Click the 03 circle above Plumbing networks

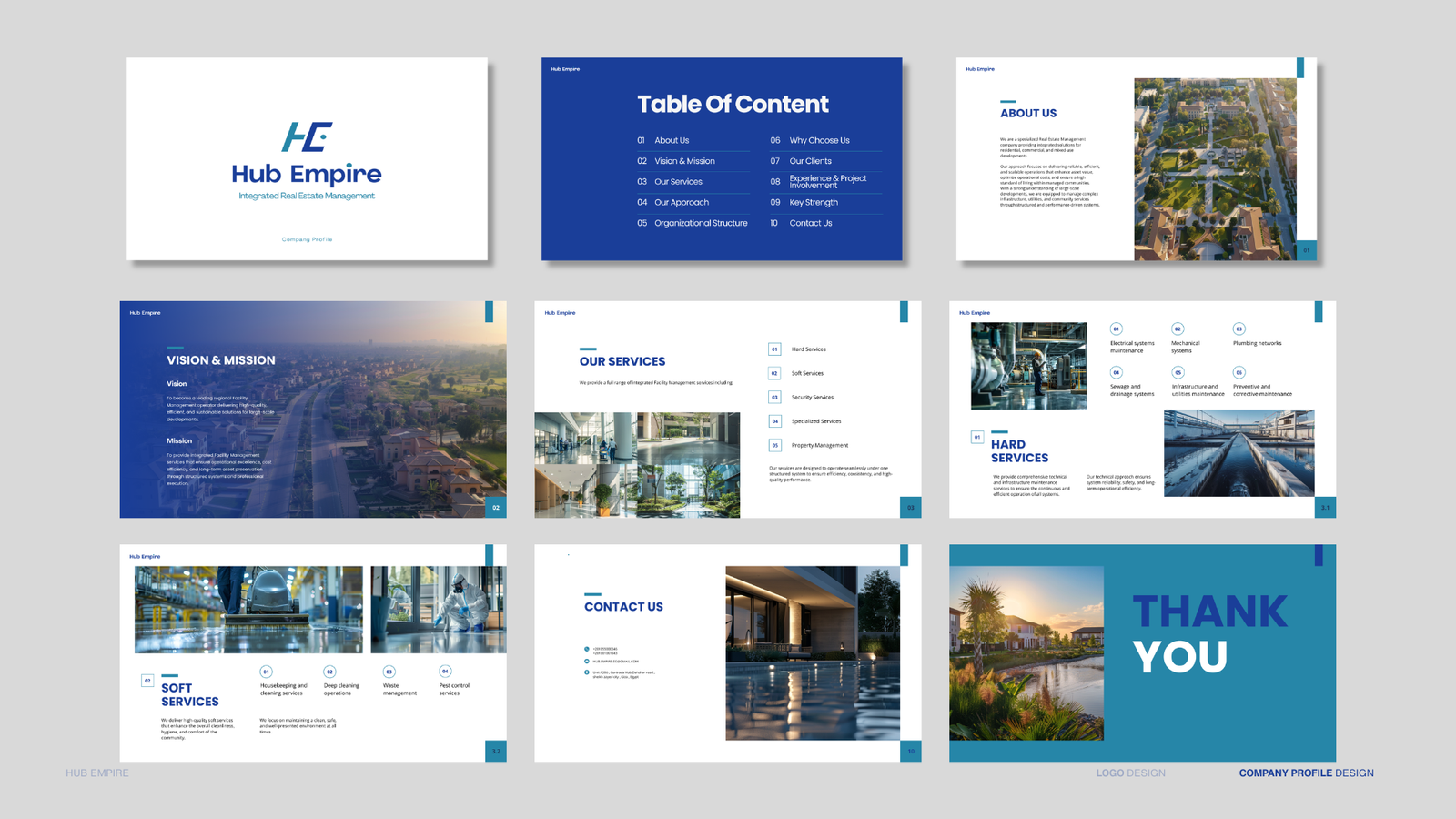[1239, 329]
